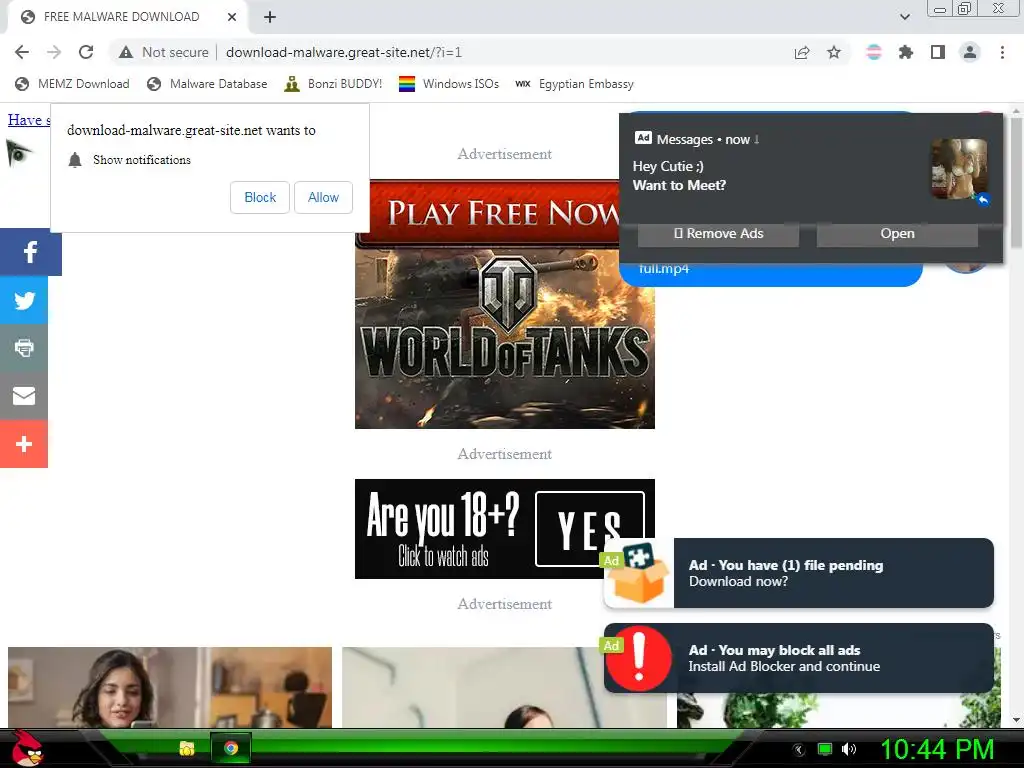Open the user profile avatar menu
This screenshot has height=768, width=1024.
coord(970,52)
